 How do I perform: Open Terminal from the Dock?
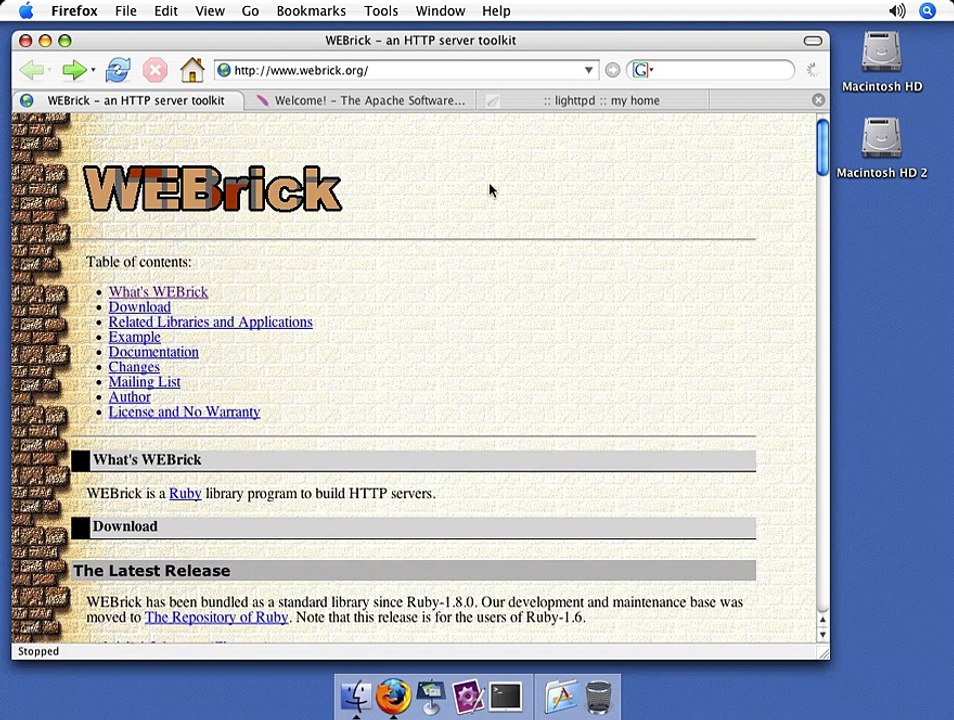click(506, 696)
